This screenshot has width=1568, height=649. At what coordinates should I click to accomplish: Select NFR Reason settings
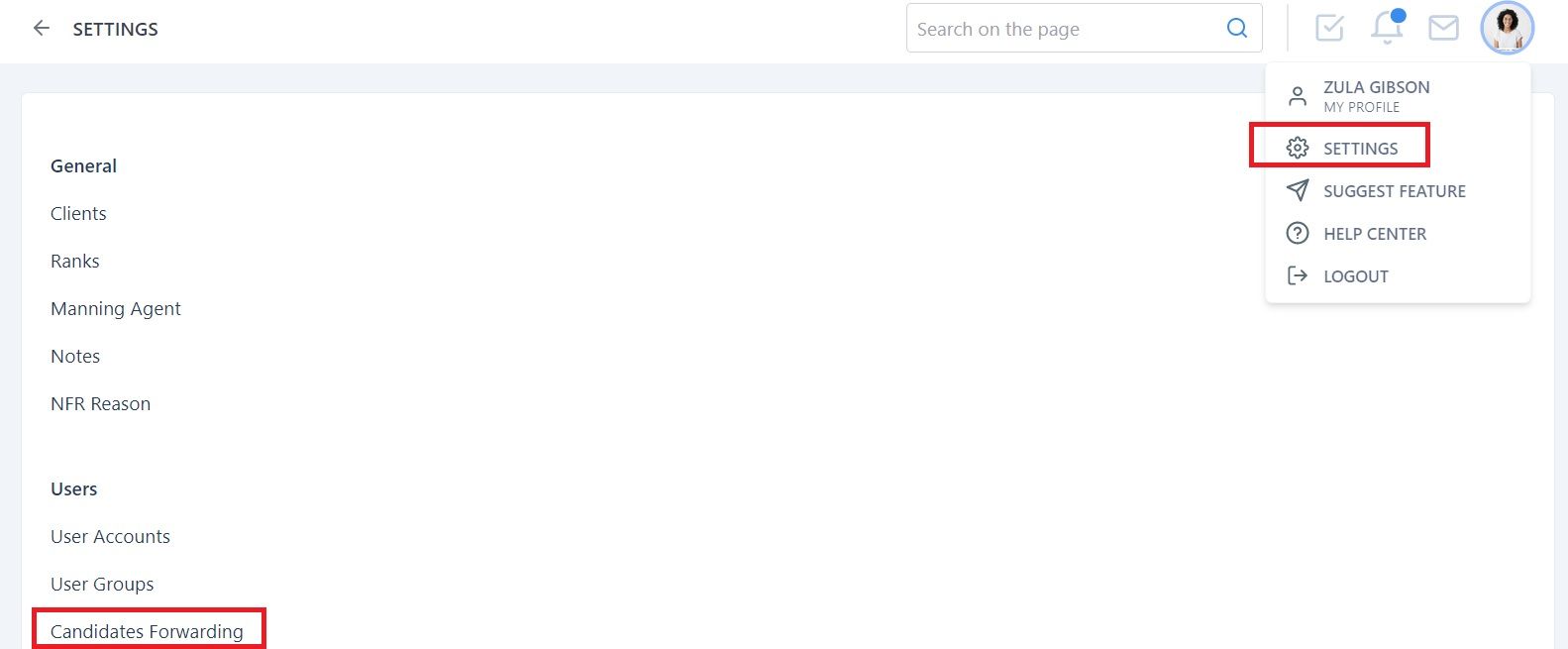(101, 403)
